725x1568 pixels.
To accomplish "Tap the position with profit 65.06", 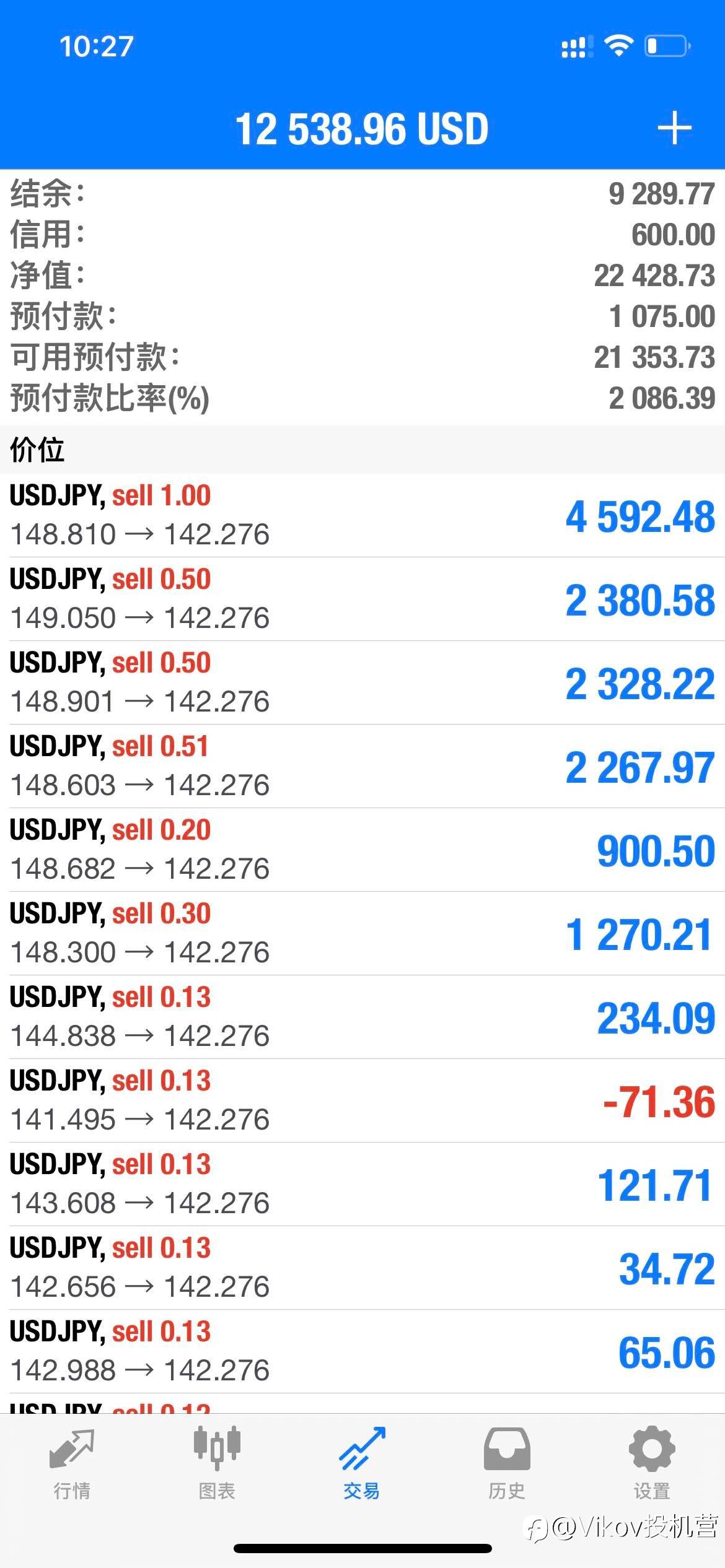I will (x=362, y=1351).
